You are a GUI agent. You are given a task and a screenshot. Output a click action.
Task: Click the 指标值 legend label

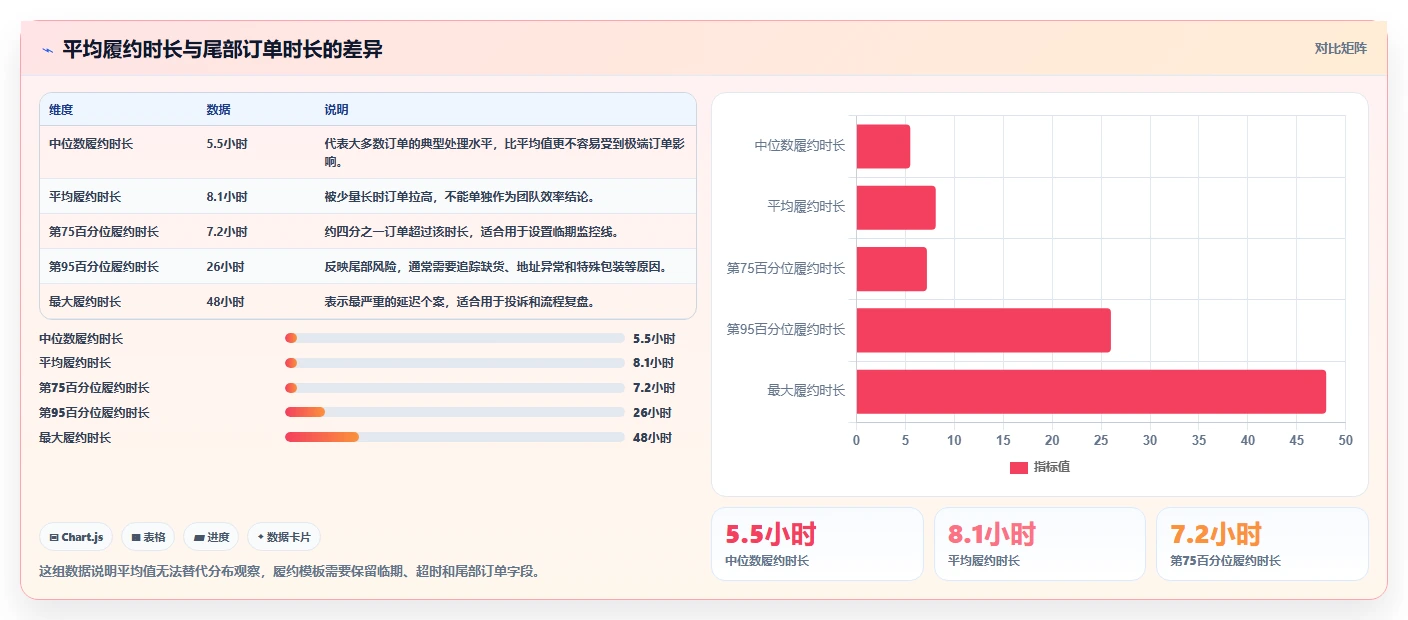tap(1052, 468)
